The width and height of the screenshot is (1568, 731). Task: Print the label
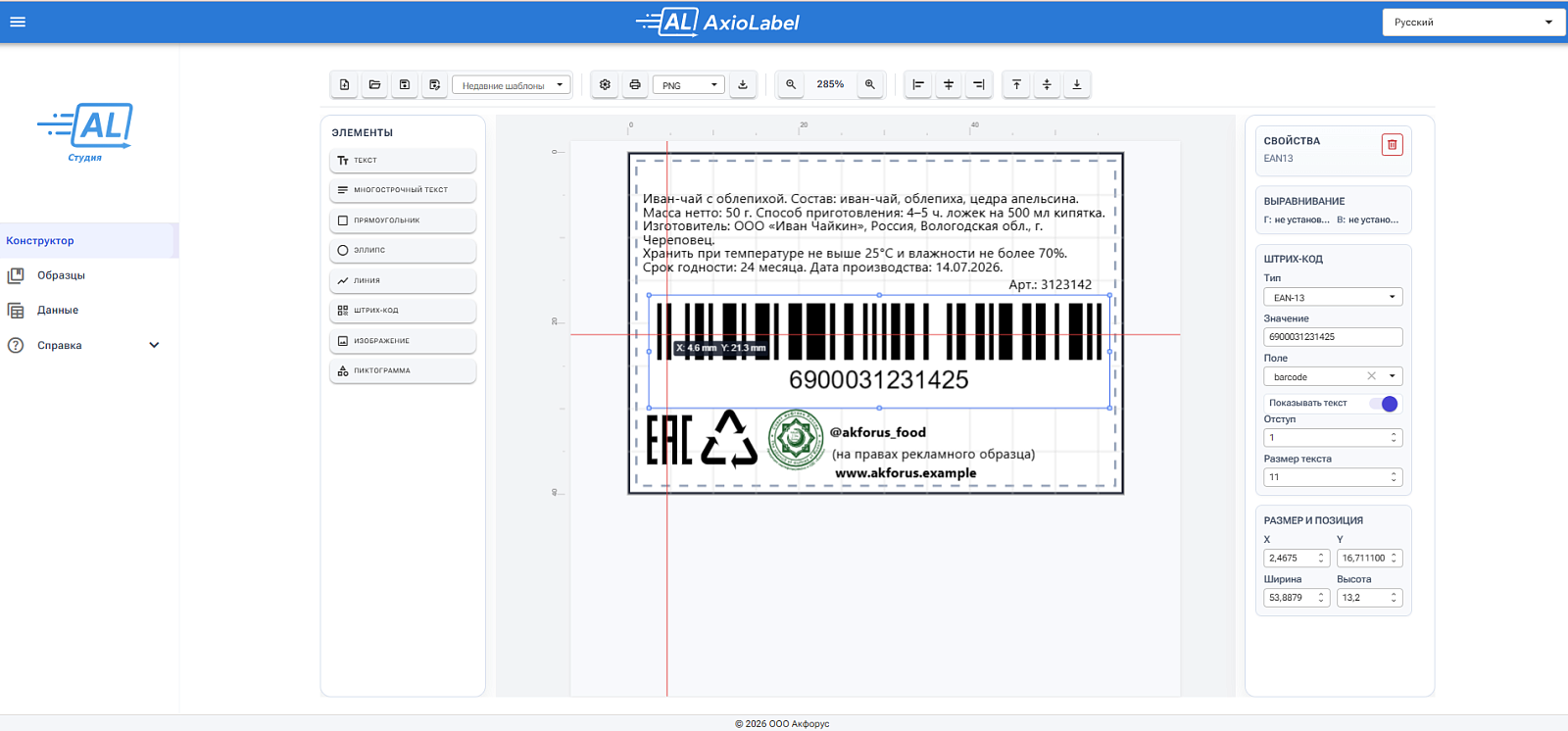[635, 85]
